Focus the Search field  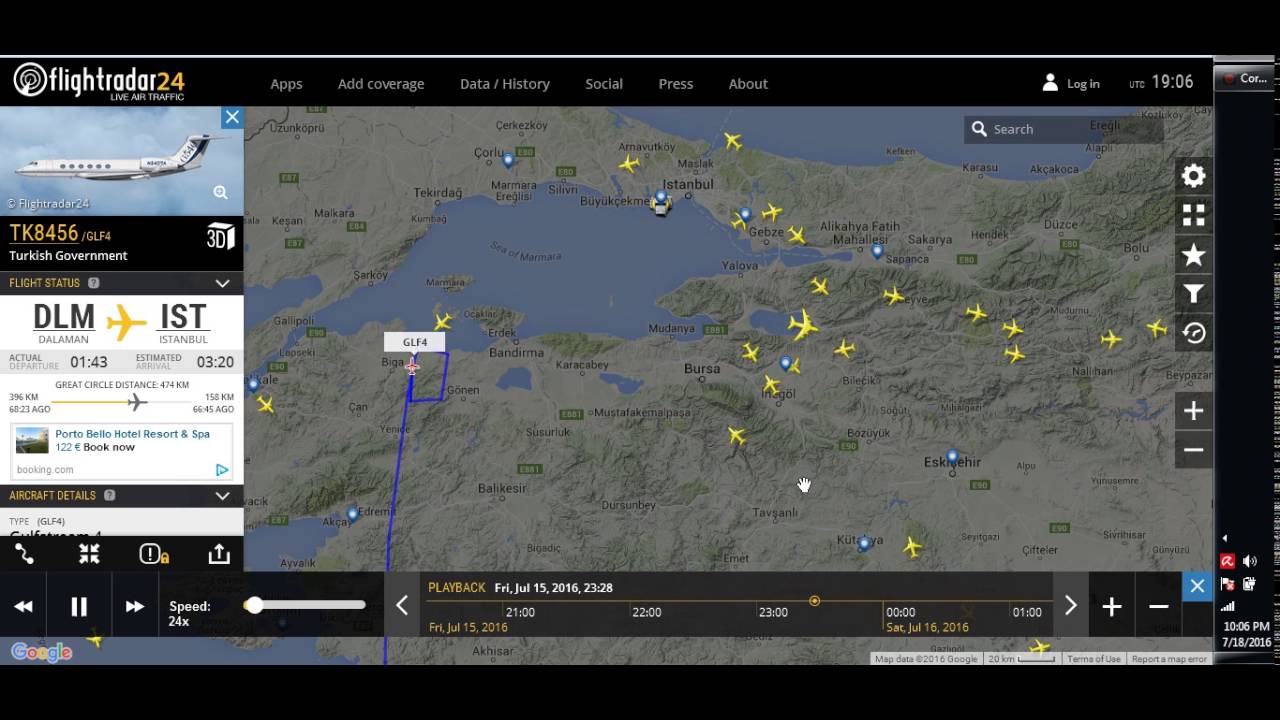tap(1065, 129)
